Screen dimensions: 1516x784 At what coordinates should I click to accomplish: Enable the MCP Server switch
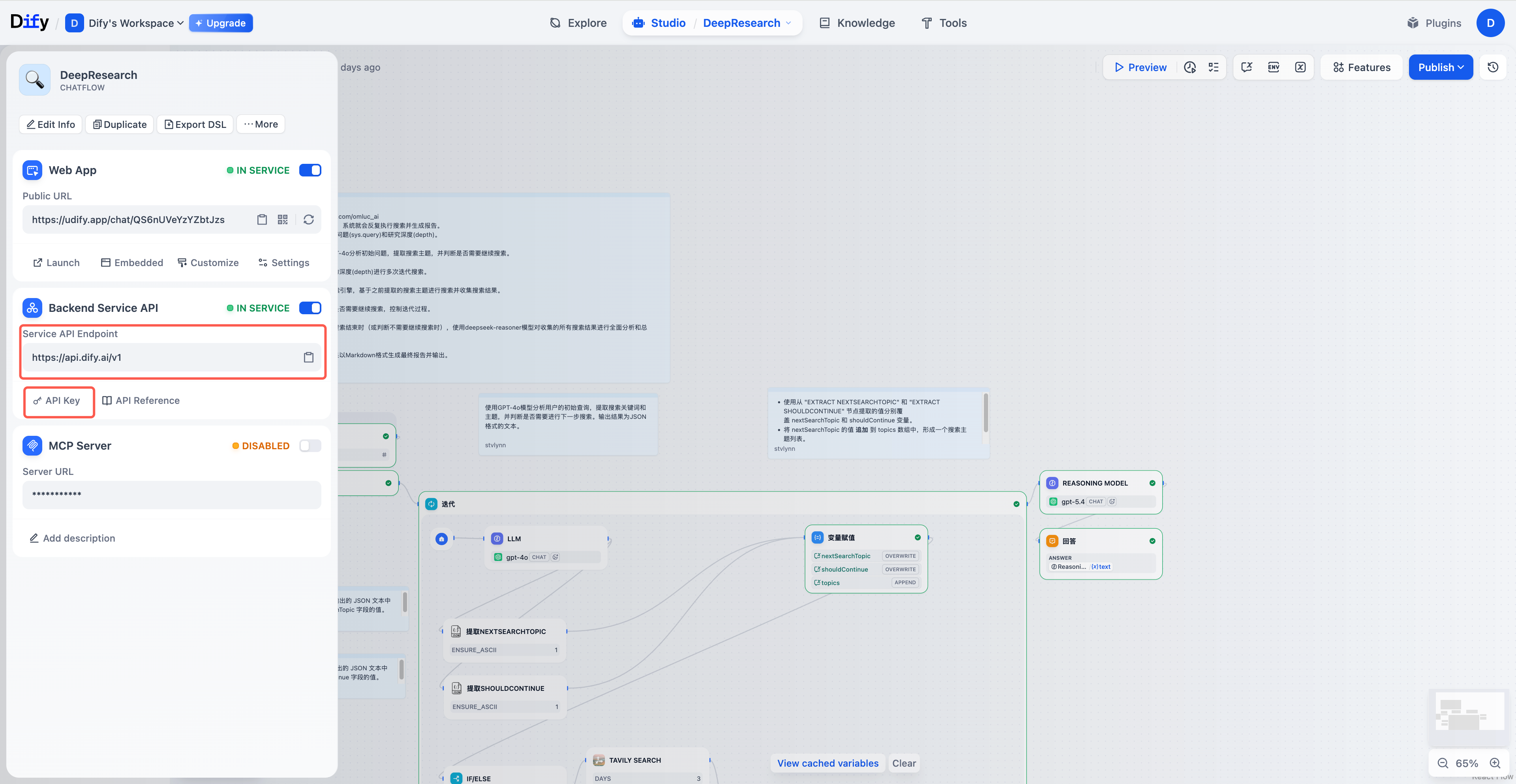pos(310,446)
